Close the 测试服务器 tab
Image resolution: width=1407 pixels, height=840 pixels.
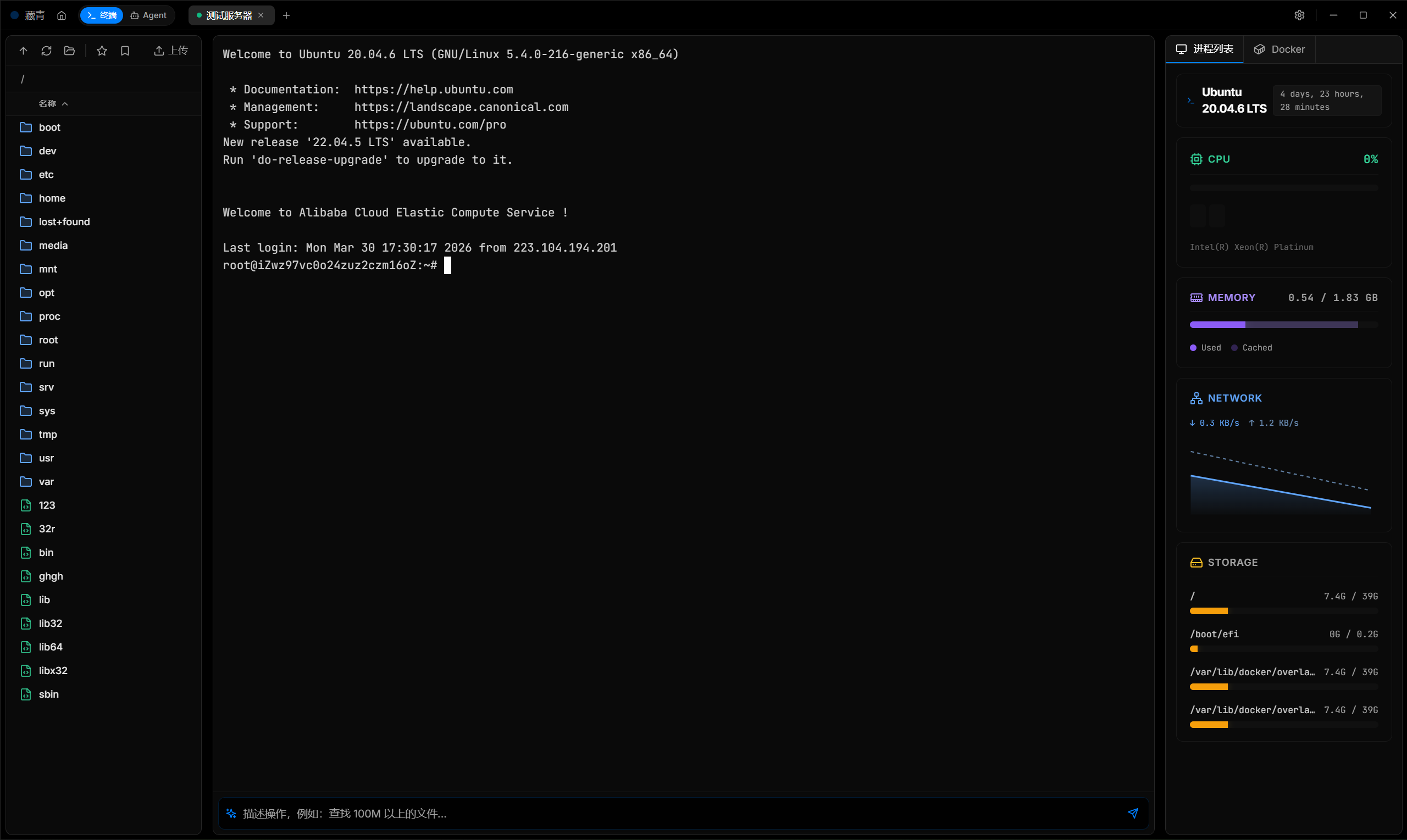pos(261,15)
